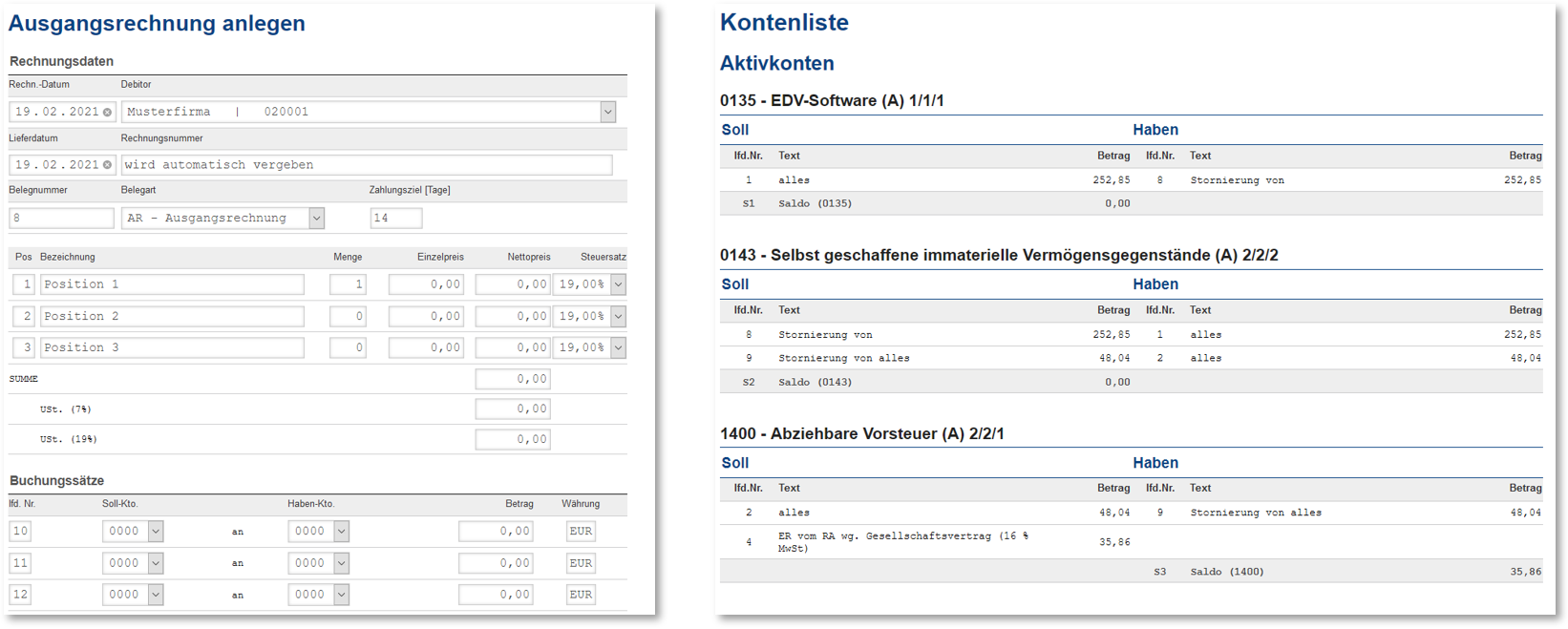Open Soll-Kto. dropdown in booking row 12
1568x629 pixels.
click(156, 595)
